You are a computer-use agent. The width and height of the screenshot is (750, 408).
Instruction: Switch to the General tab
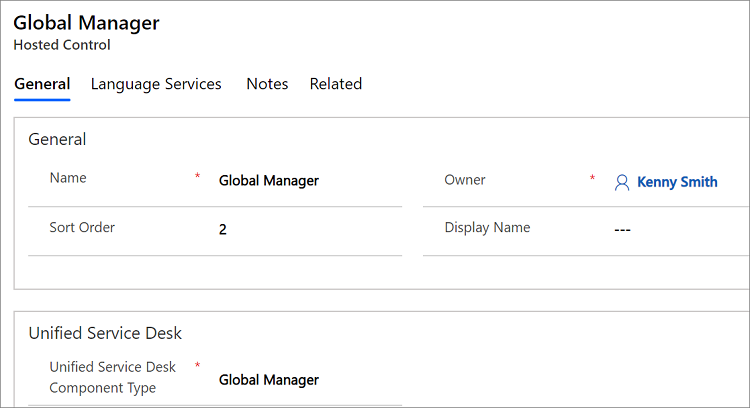tap(42, 84)
